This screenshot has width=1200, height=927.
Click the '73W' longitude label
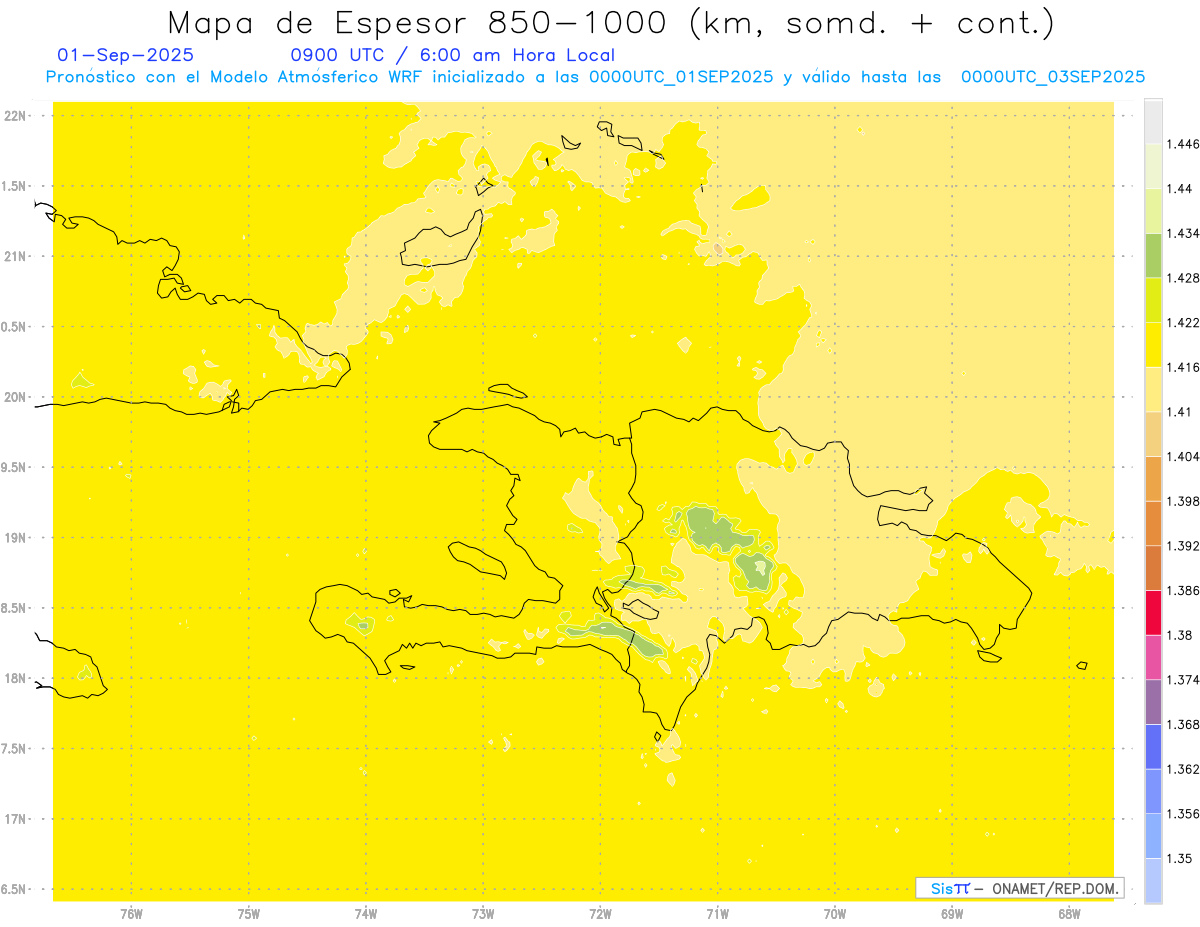tap(483, 913)
